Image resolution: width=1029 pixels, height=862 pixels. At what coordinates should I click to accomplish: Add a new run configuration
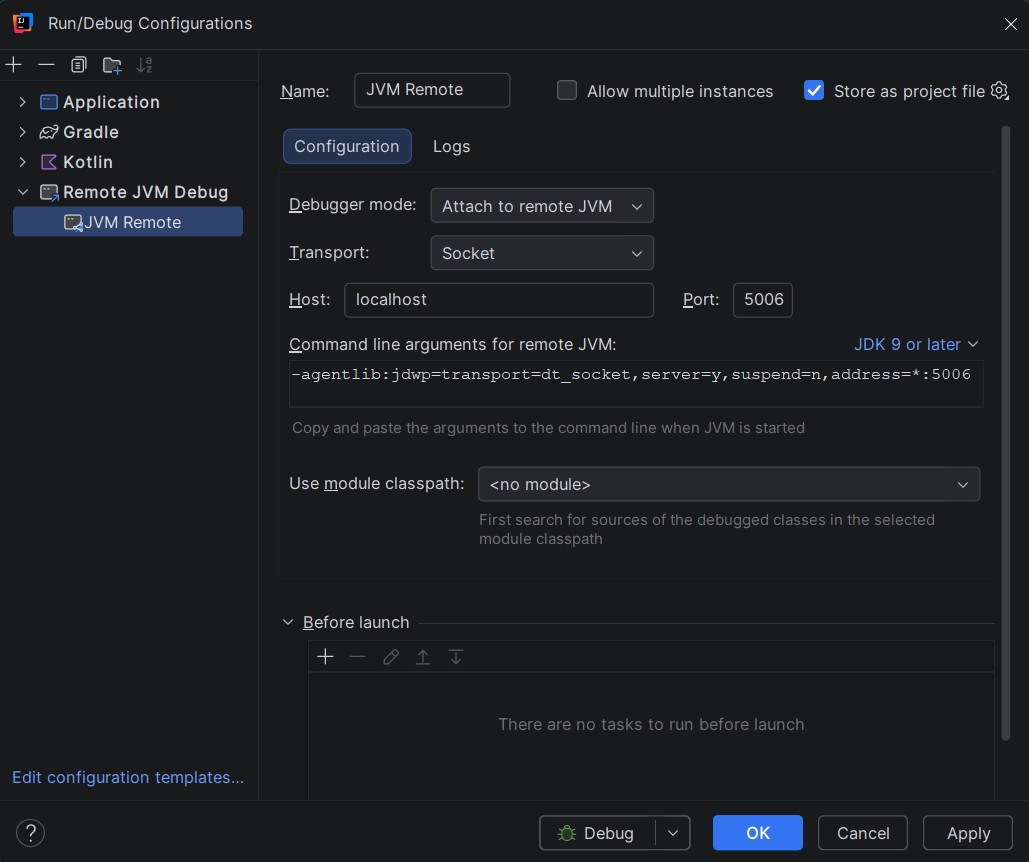(14, 64)
